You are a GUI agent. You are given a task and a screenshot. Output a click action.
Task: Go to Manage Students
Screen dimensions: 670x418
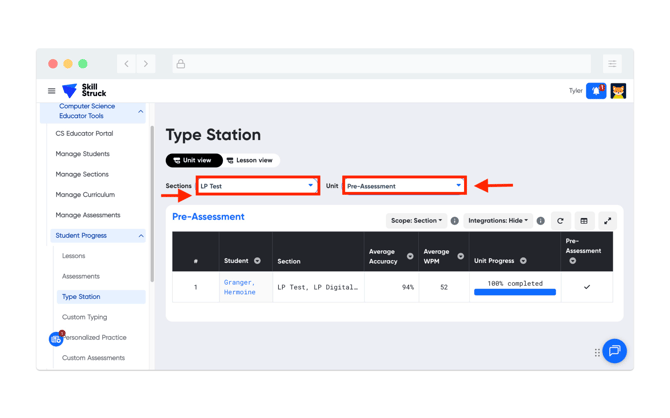click(x=82, y=154)
